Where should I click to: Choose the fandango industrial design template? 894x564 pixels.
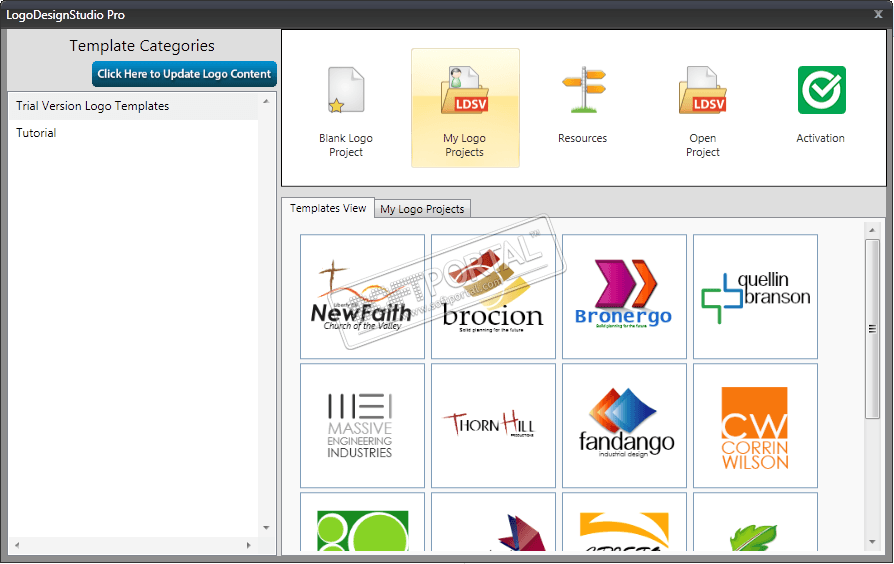click(624, 425)
